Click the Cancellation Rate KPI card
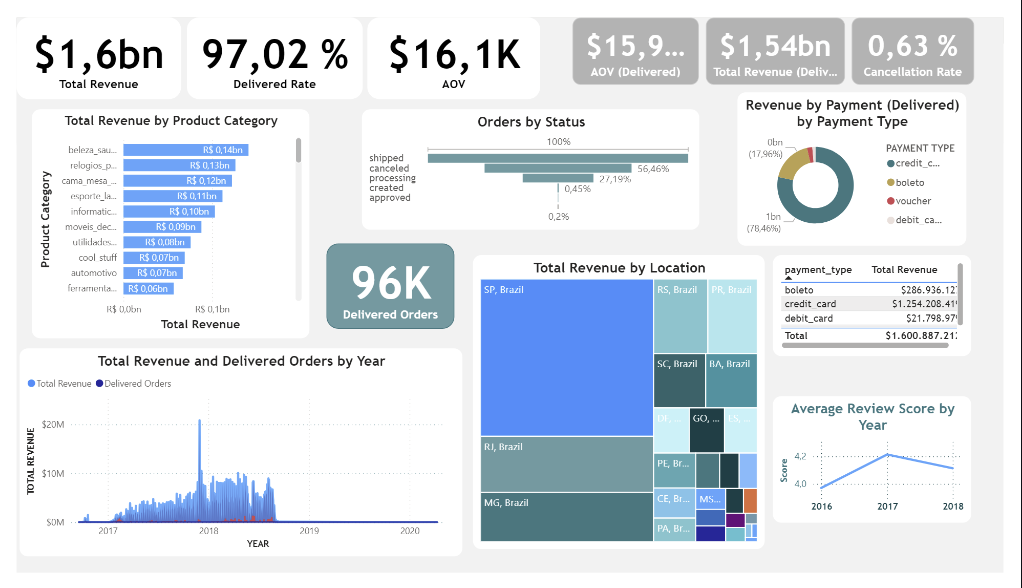 [x=912, y=51]
